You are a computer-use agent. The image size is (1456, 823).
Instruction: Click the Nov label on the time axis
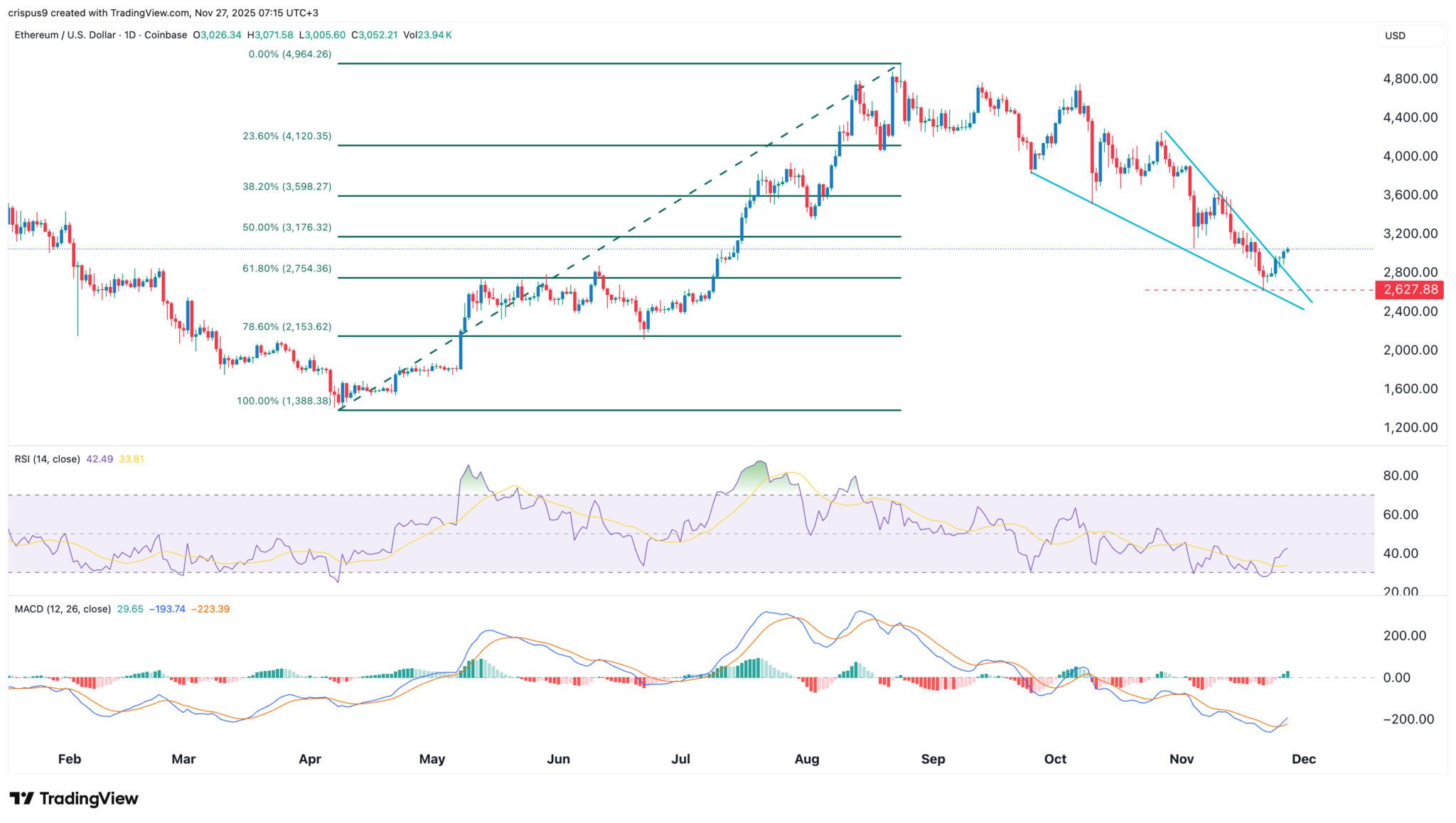click(x=1182, y=759)
